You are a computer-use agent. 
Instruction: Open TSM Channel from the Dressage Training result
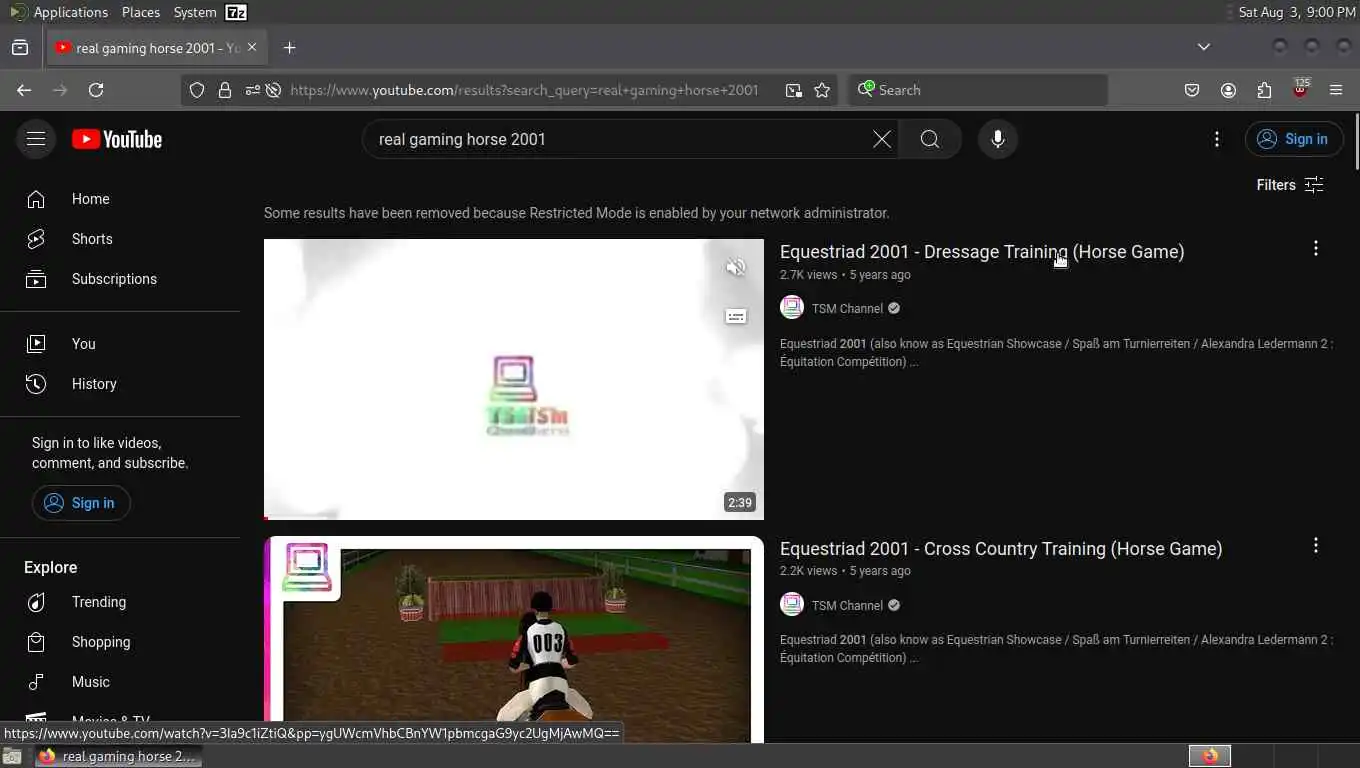pyautogui.click(x=847, y=309)
